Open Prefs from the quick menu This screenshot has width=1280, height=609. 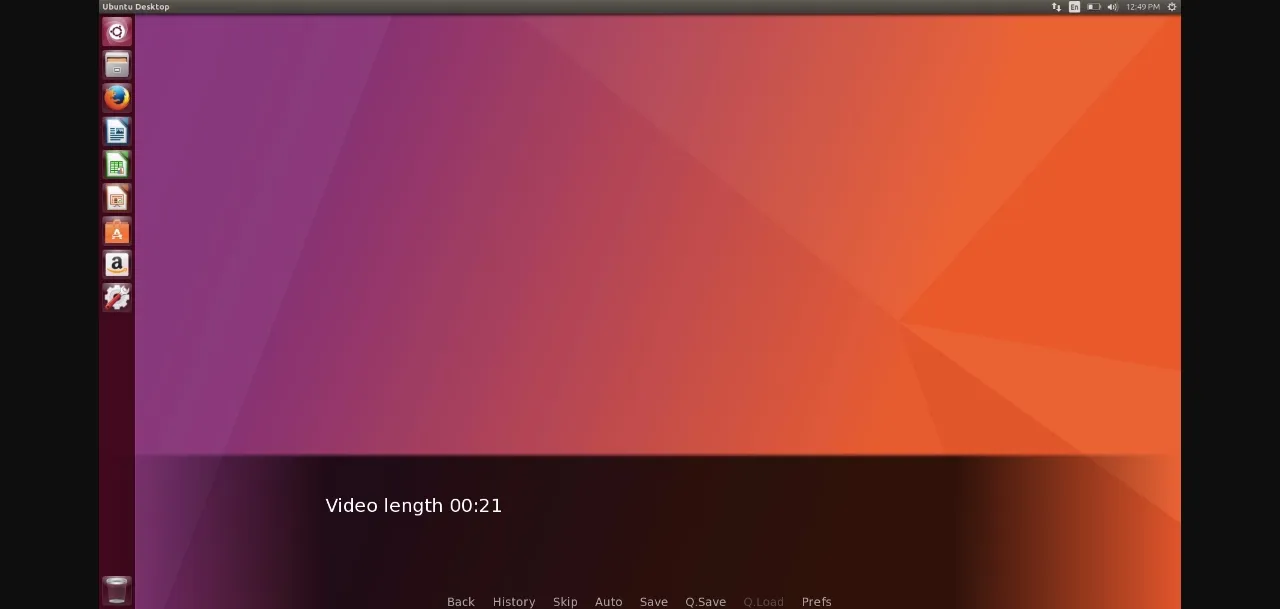point(816,601)
